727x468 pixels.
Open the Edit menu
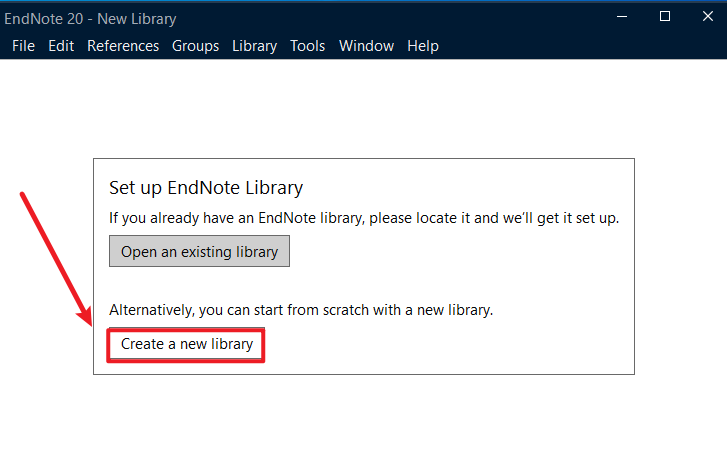61,46
